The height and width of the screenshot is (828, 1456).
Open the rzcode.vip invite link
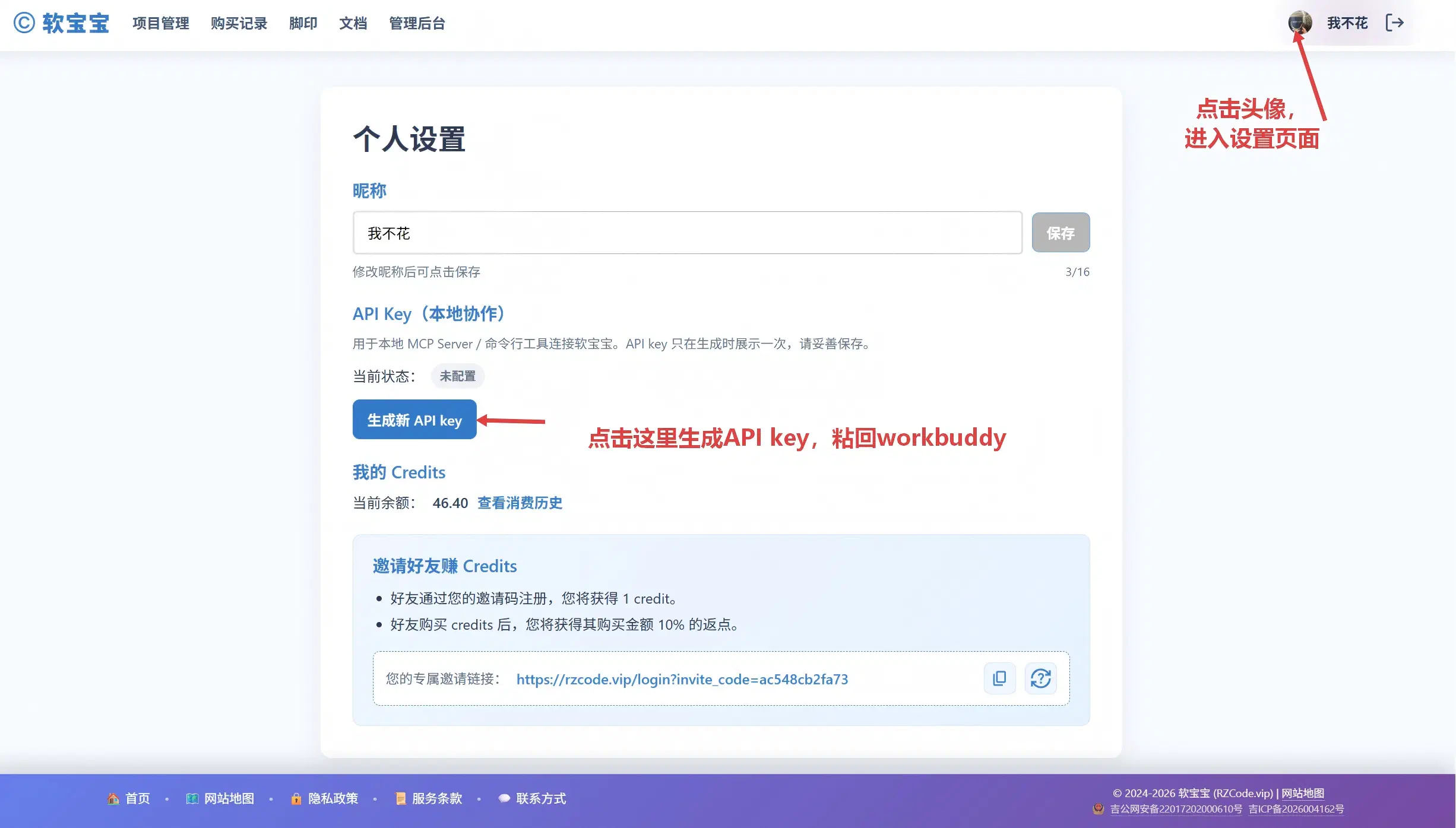pyautogui.click(x=682, y=679)
